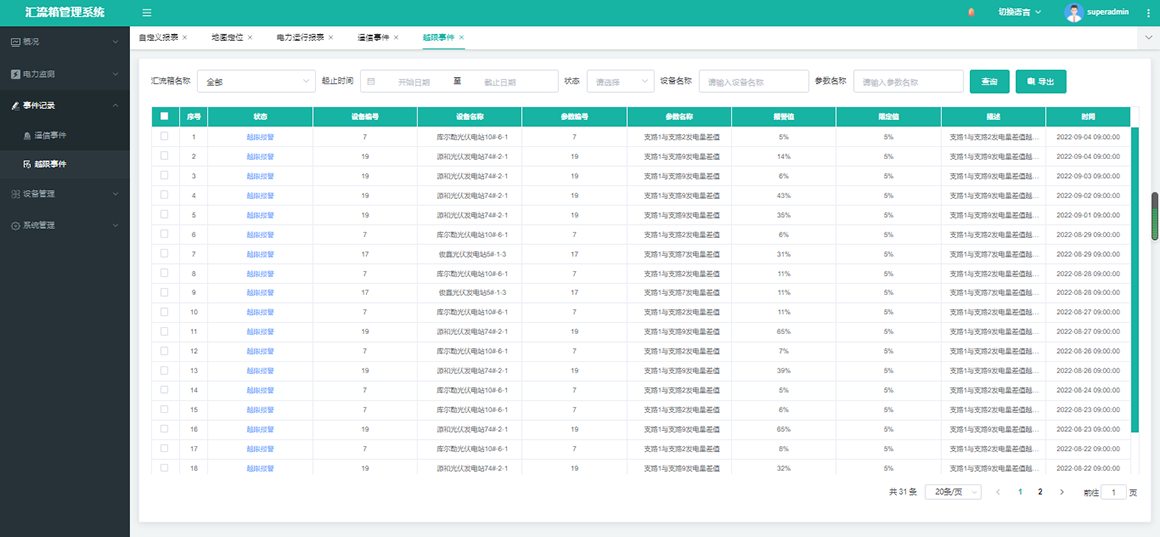This screenshot has height=537, width=1160.
Task: Click the 43% alarm value in row 4
Action: point(784,196)
